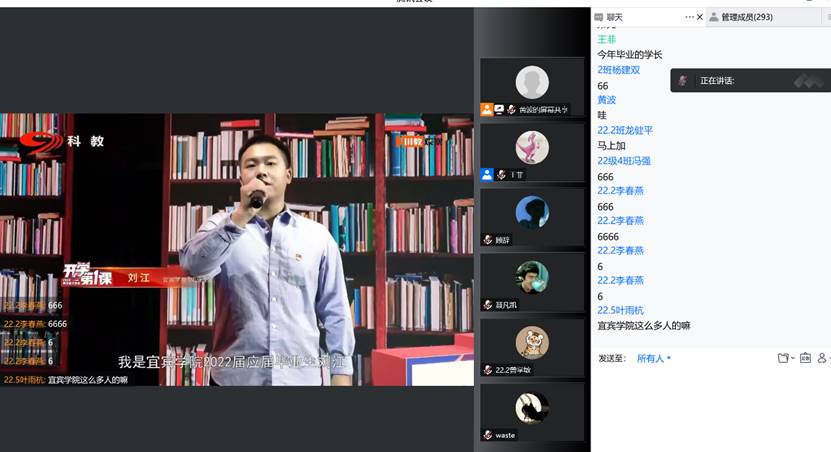Screen dimensions: 831x452
Task: Close the 聊天 chat panel
Action: click(x=700, y=17)
